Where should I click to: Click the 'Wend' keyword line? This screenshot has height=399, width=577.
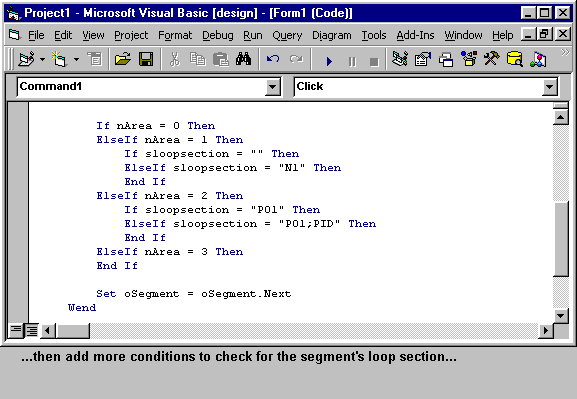[x=82, y=308]
